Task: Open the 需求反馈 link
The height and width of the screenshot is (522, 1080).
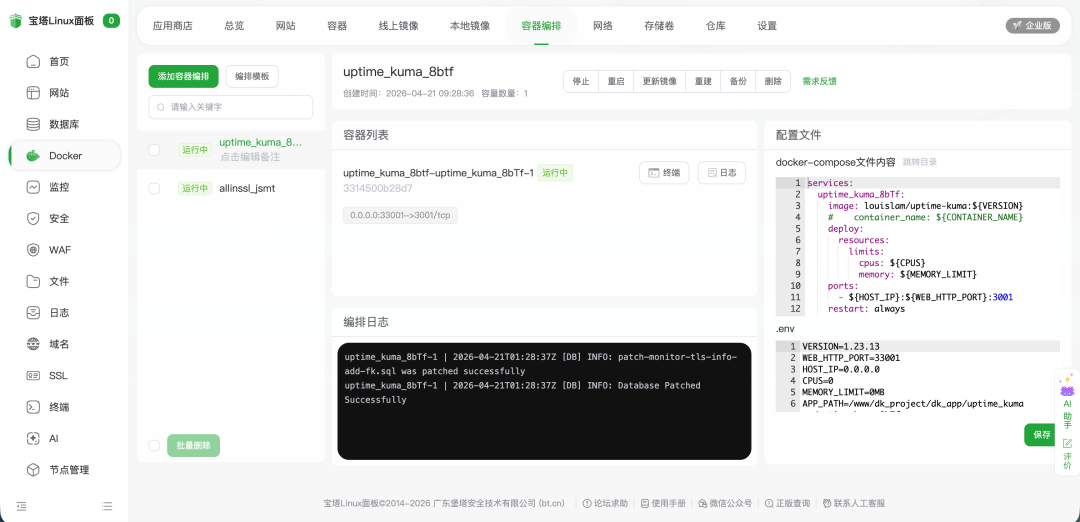Action: 819,81
